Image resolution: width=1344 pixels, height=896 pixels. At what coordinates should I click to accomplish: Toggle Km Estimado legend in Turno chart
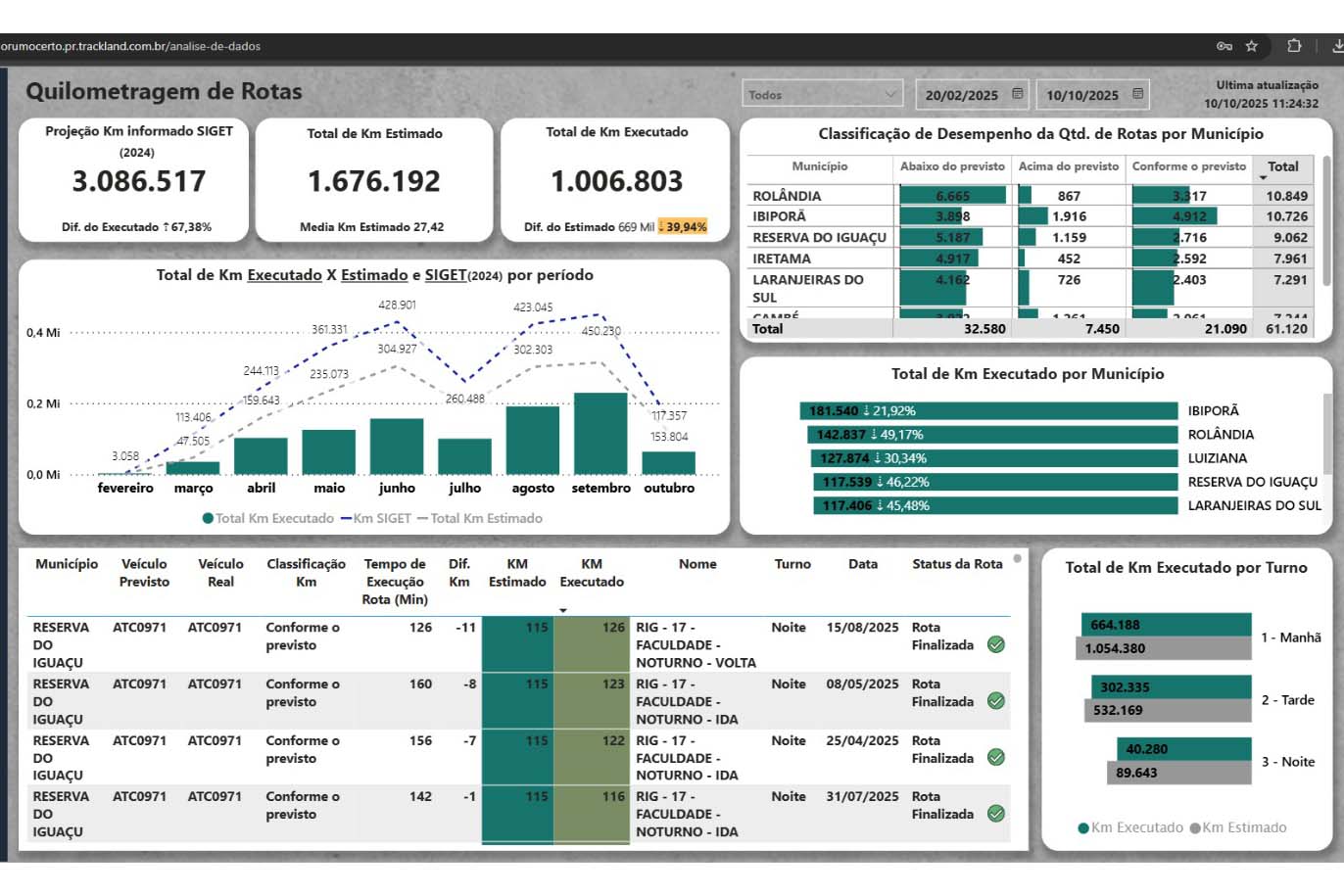1238,827
